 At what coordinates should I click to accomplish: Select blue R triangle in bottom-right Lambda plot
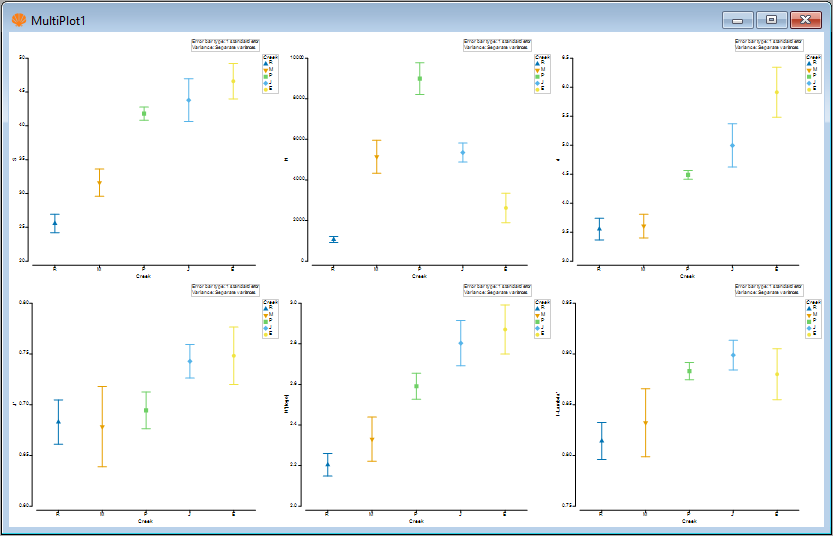click(x=601, y=440)
